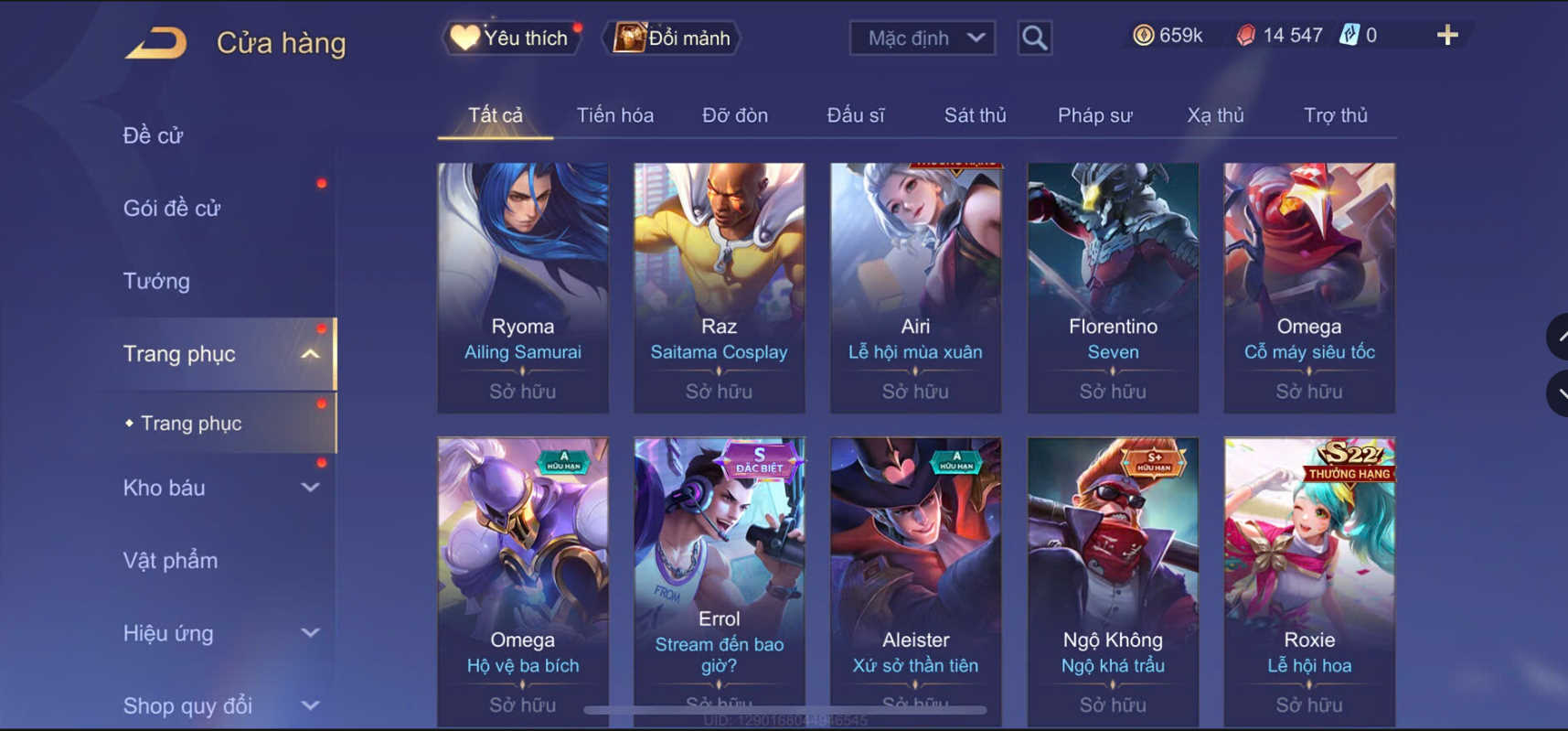Switch to the Sát thủ tab
The height and width of the screenshot is (731, 1568).
pos(975,115)
